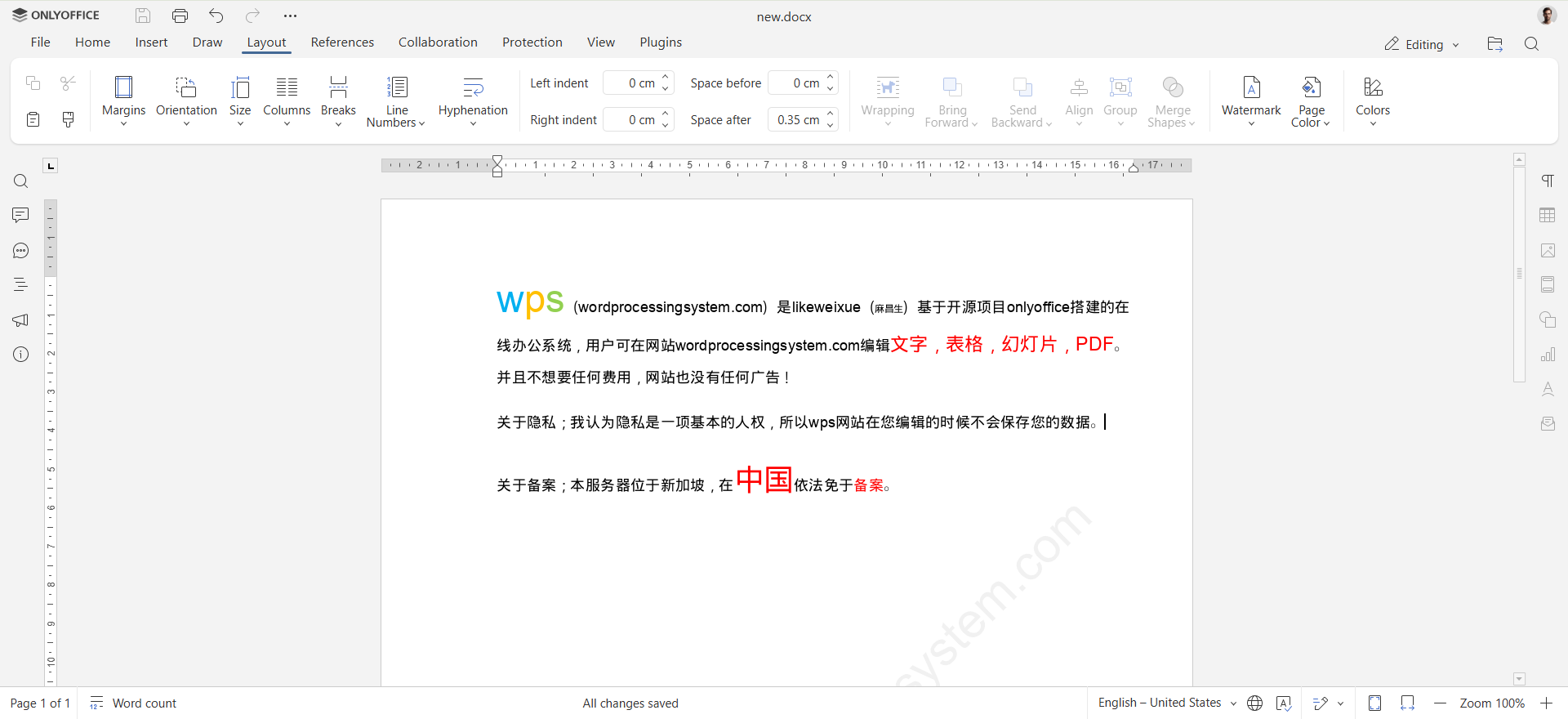Click the Save icon in title bar

143,16
